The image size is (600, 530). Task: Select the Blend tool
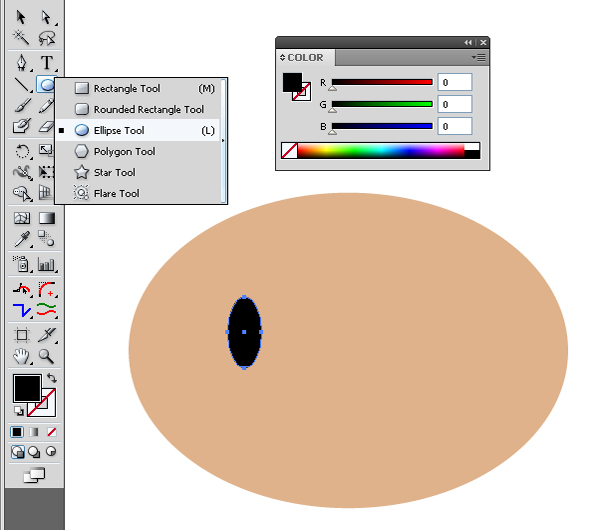pos(46,238)
